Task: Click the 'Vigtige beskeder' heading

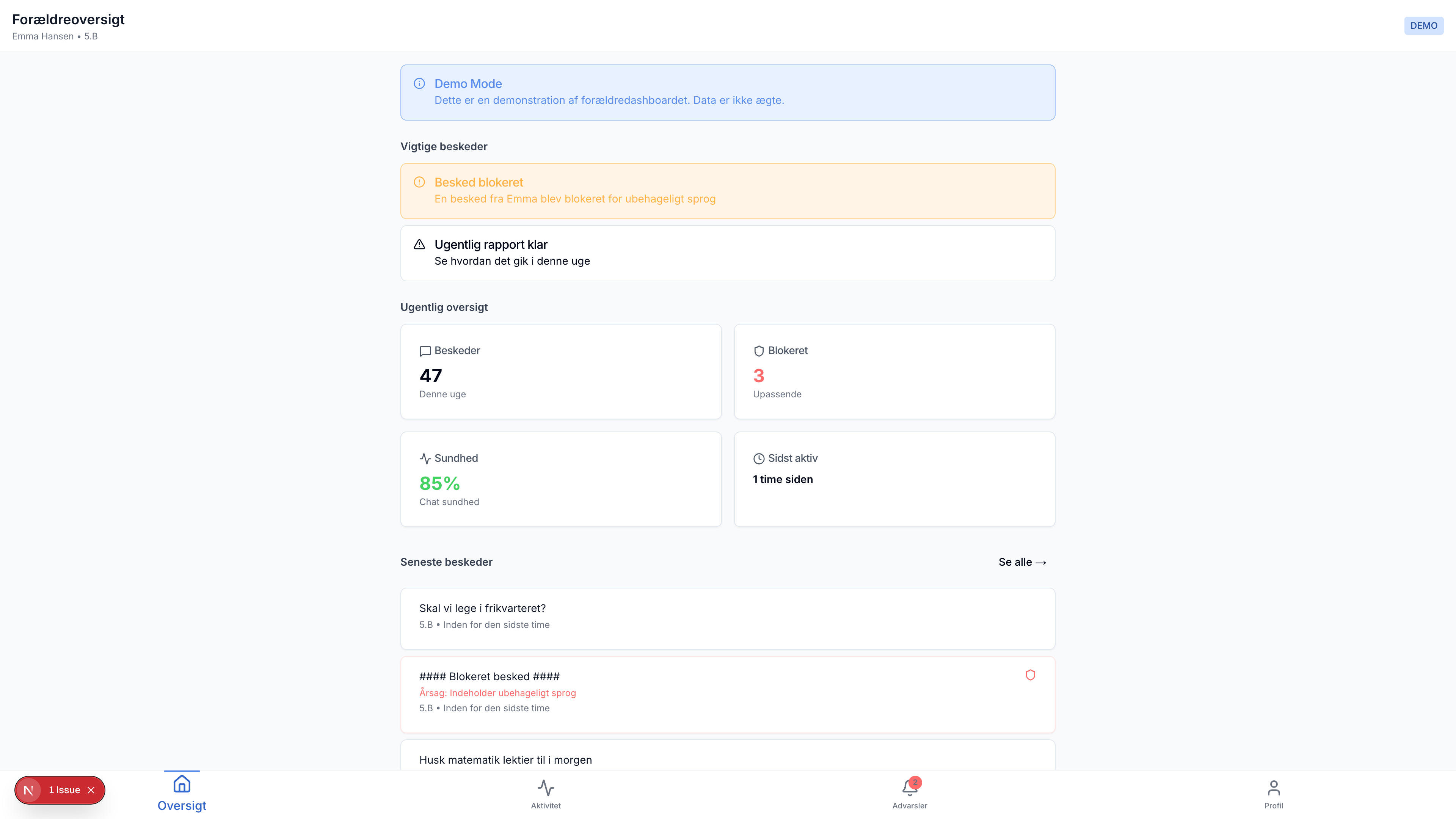Action: 444,146
